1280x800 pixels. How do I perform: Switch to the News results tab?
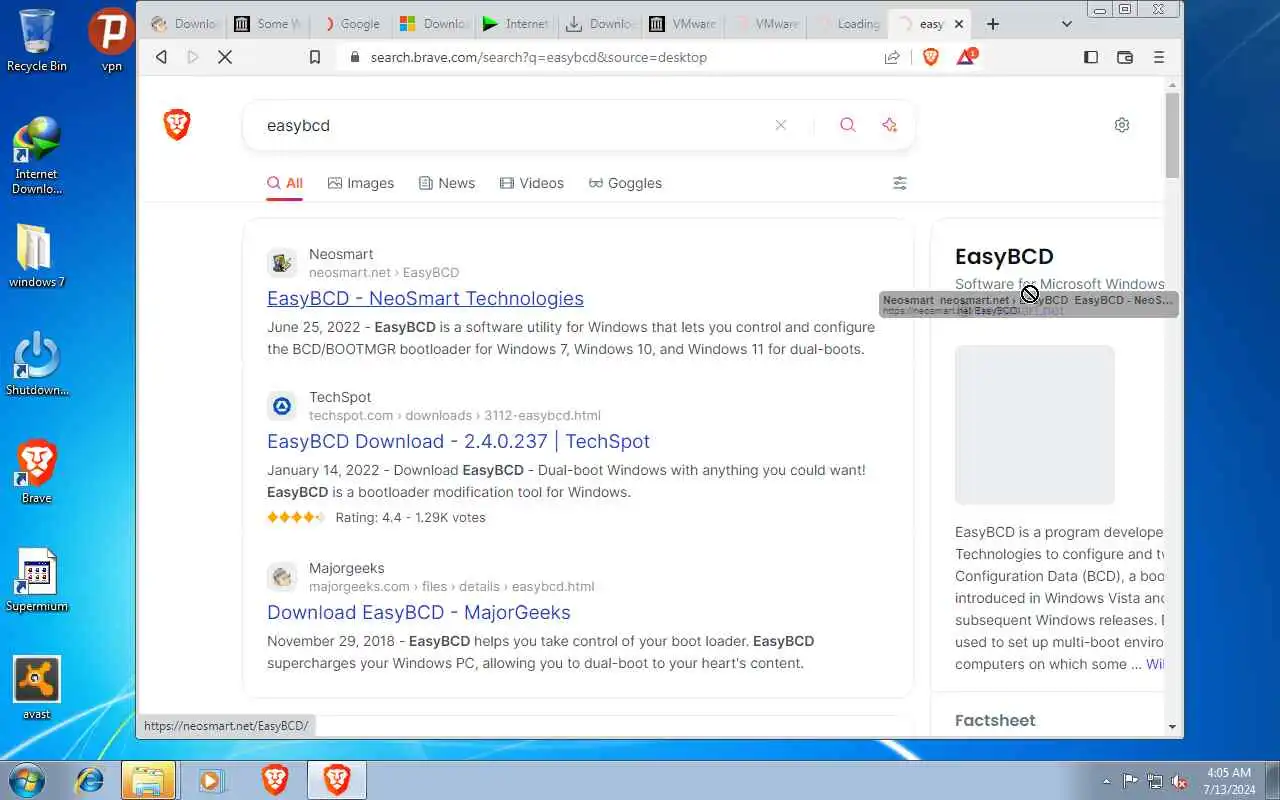click(447, 183)
